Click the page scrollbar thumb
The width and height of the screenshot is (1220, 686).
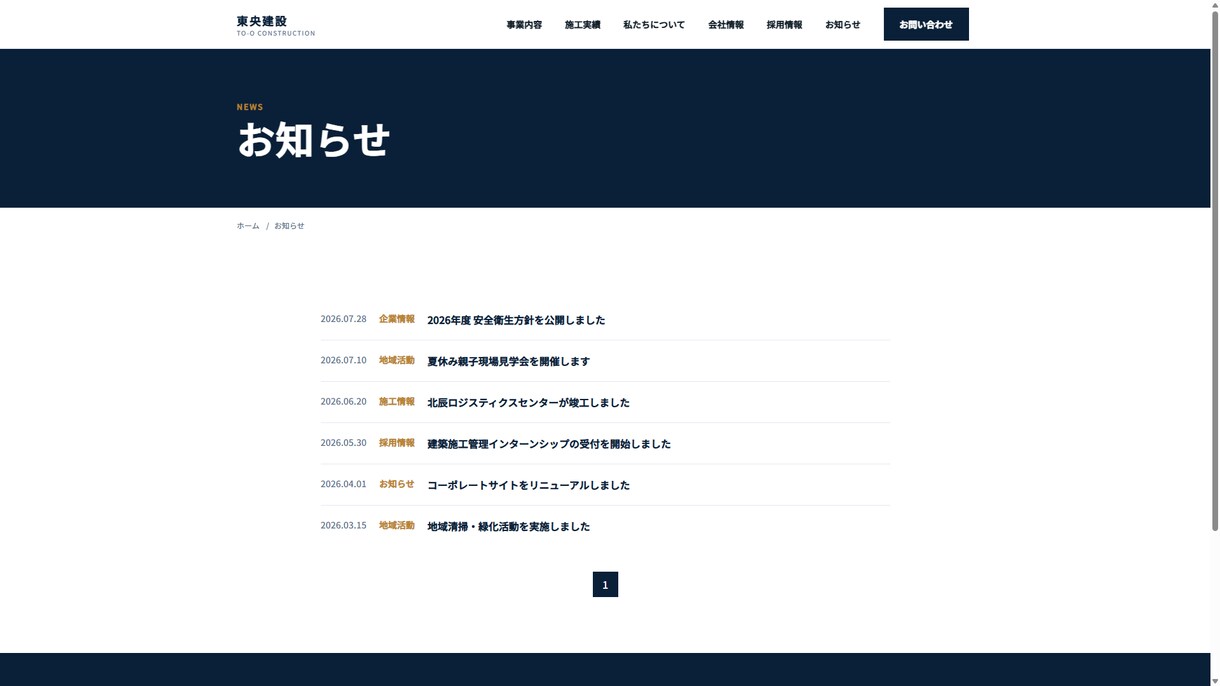[x=1215, y=270]
